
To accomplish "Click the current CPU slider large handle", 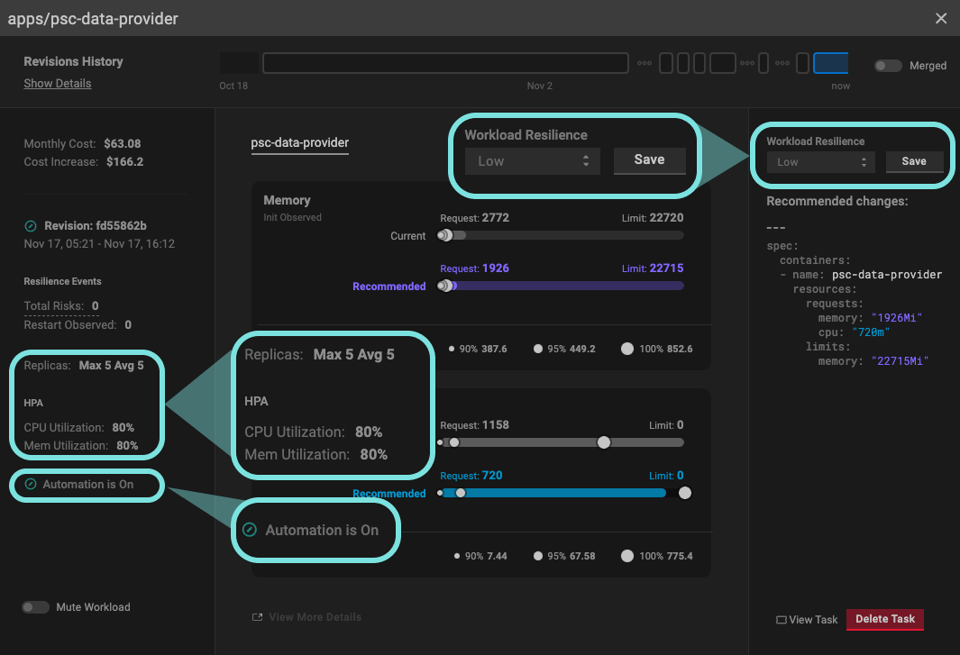I will [604, 443].
